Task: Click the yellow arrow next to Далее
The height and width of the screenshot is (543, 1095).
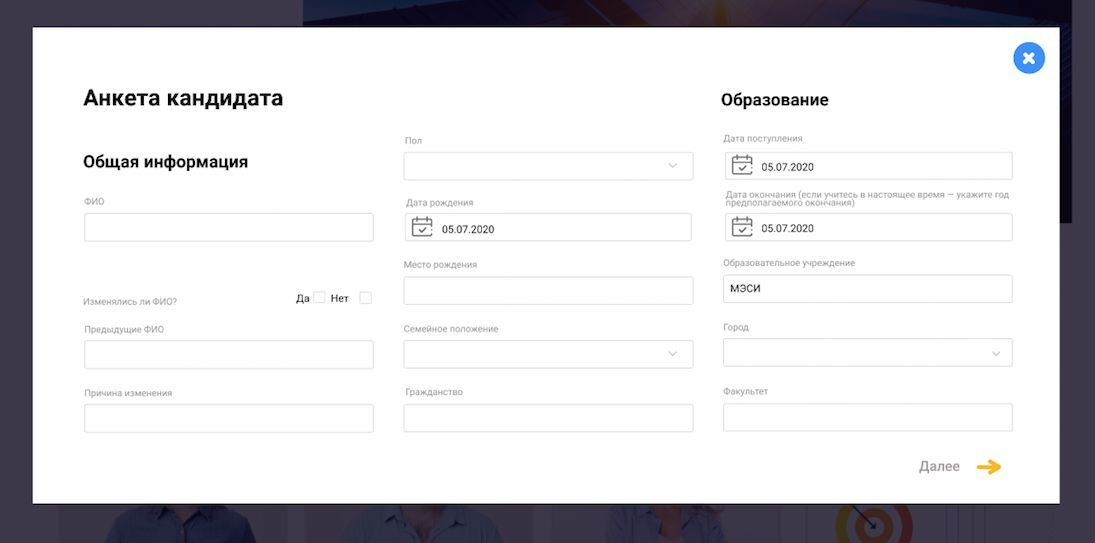Action: click(988, 467)
